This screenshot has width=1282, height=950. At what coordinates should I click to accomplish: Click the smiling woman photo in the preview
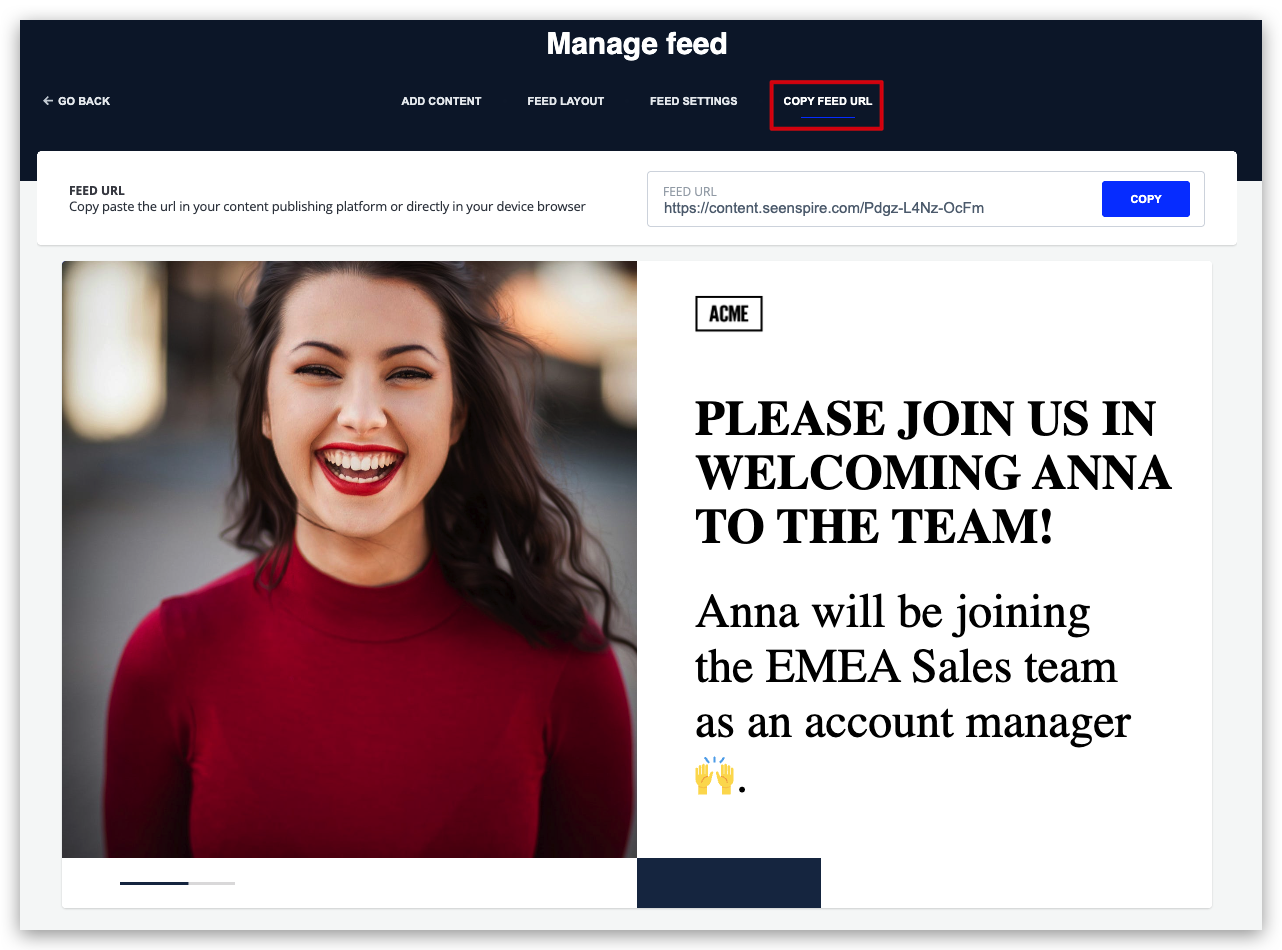pos(349,559)
